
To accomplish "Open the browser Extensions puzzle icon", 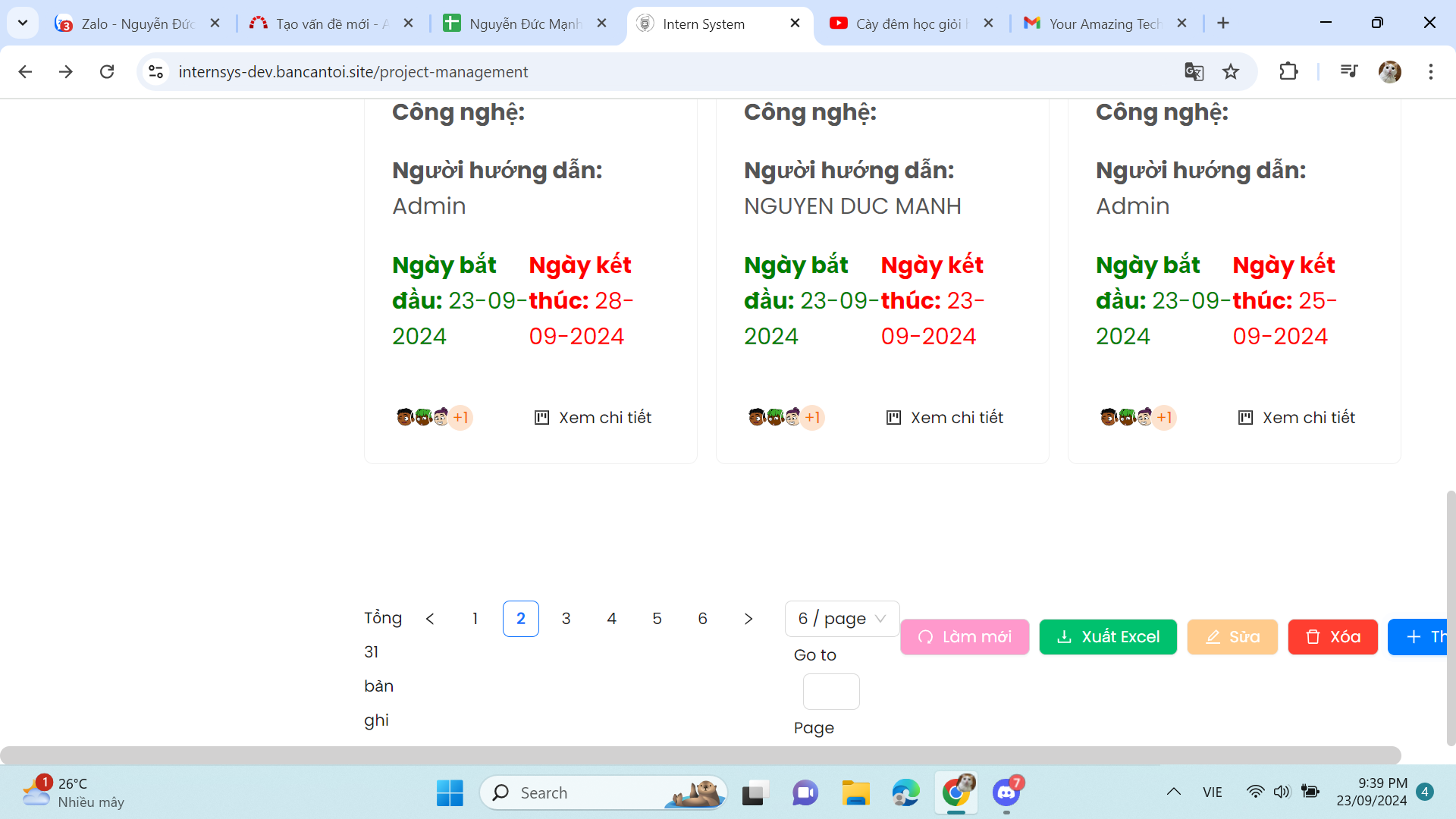I will tap(1288, 71).
